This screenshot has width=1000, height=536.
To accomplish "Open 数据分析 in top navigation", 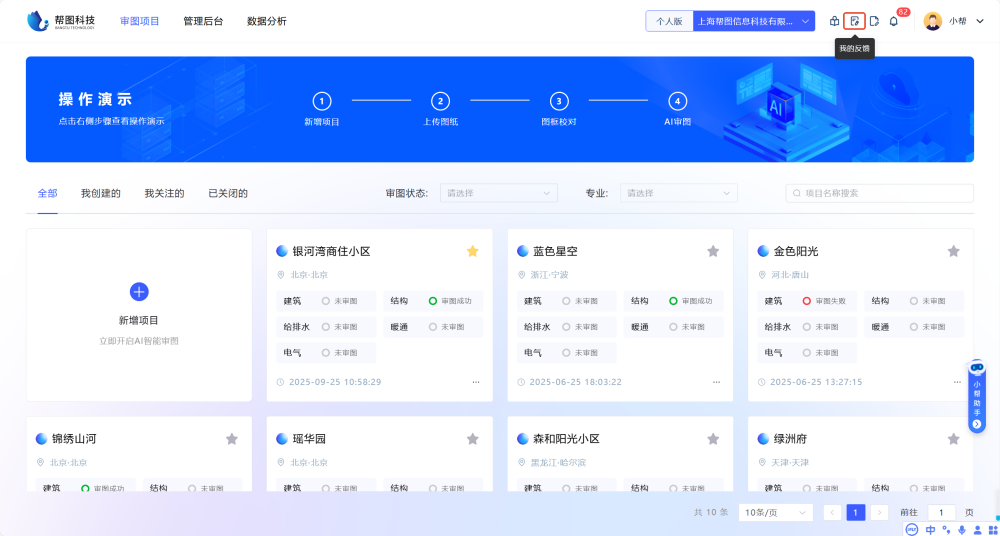I will tap(266, 21).
